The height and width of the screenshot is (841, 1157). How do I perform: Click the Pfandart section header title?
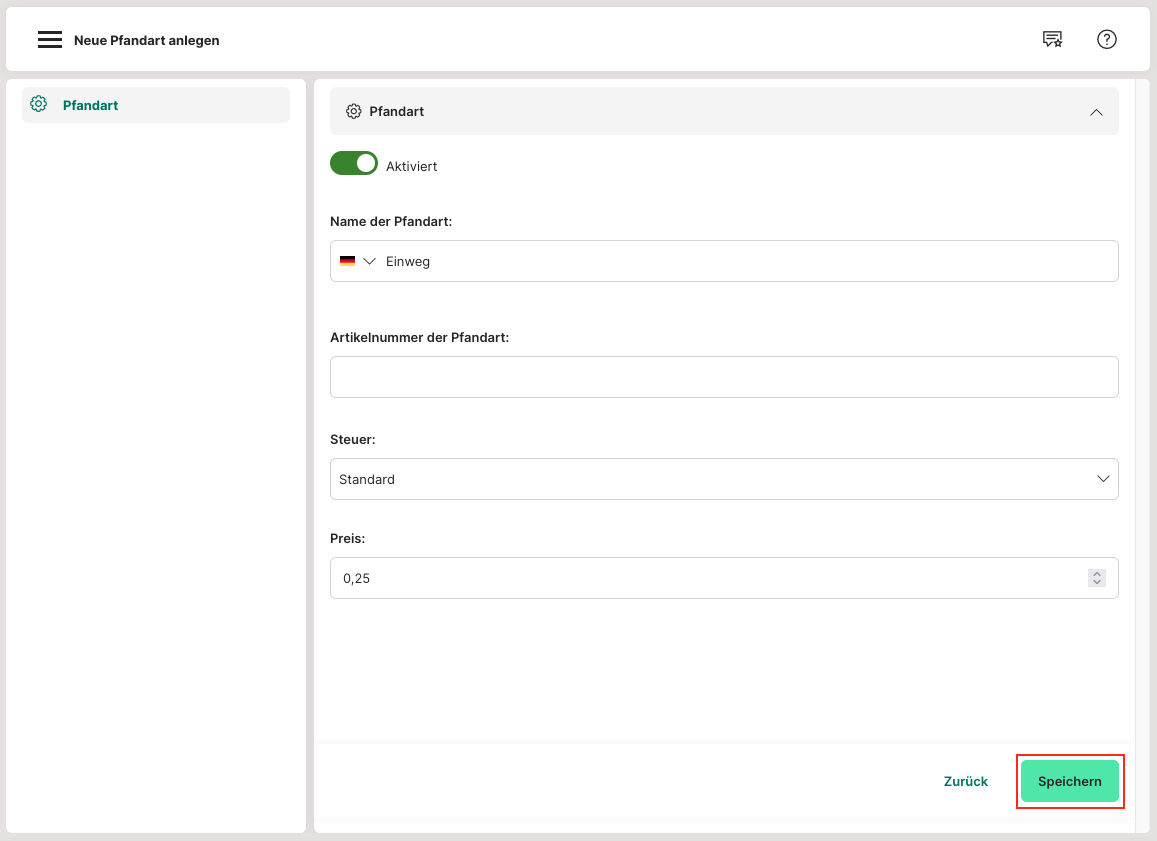pyautogui.click(x=397, y=112)
